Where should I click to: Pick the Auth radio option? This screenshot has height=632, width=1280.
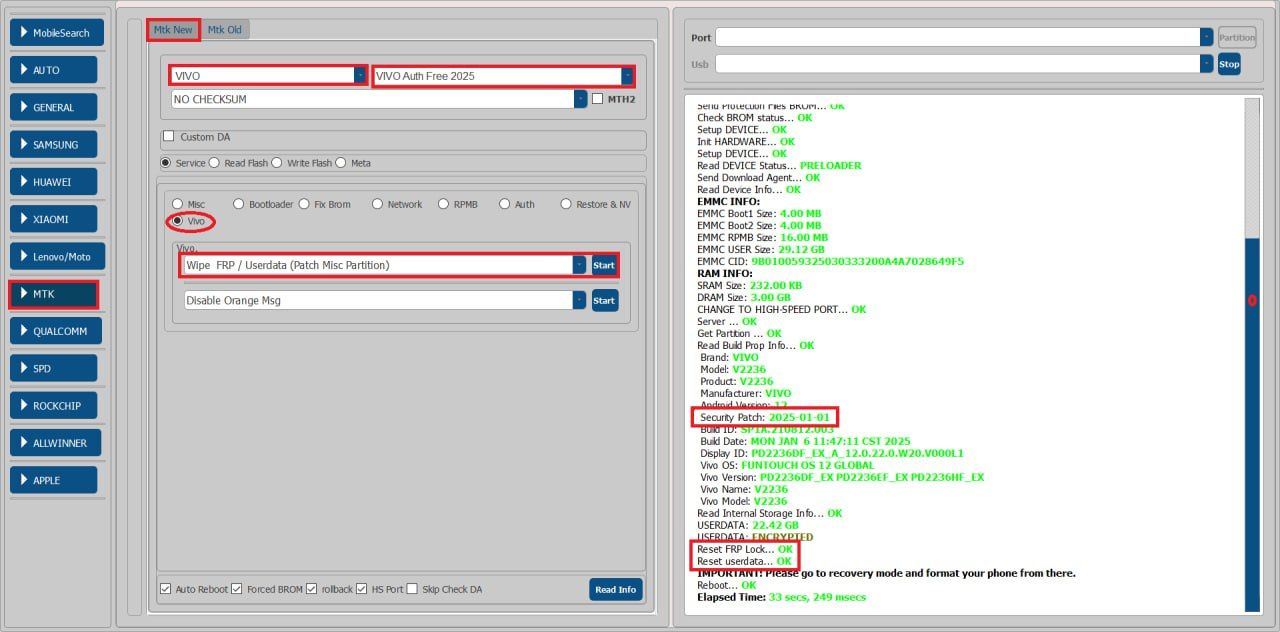coord(504,204)
